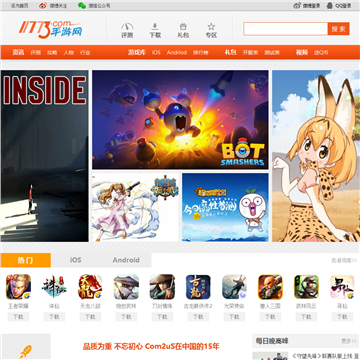Viewport: 360px width, 360px height.
Task: Open the 兽人三国 game icon
Action: tap(270, 287)
